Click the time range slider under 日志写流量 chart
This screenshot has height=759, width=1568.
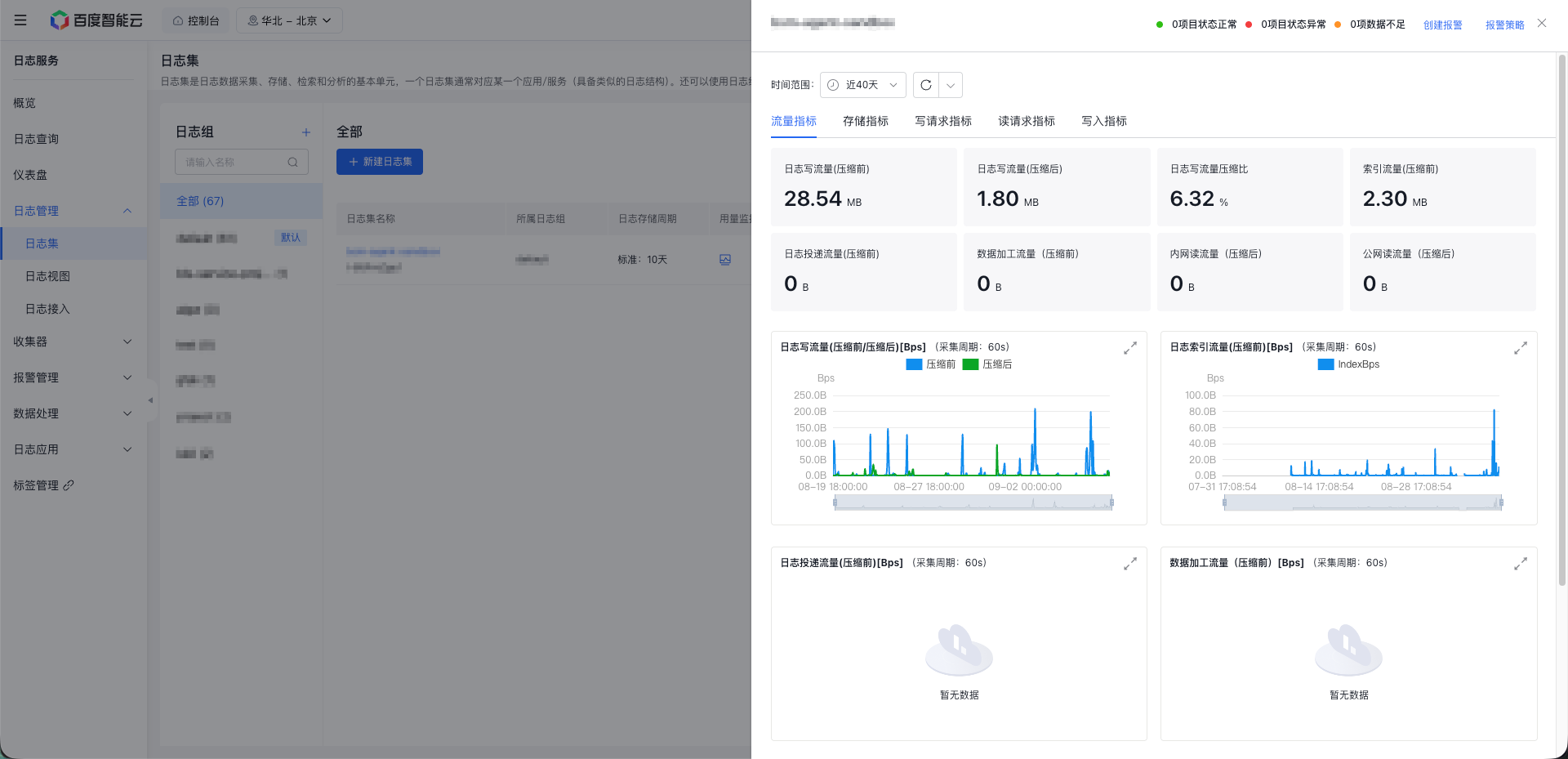pyautogui.click(x=973, y=502)
